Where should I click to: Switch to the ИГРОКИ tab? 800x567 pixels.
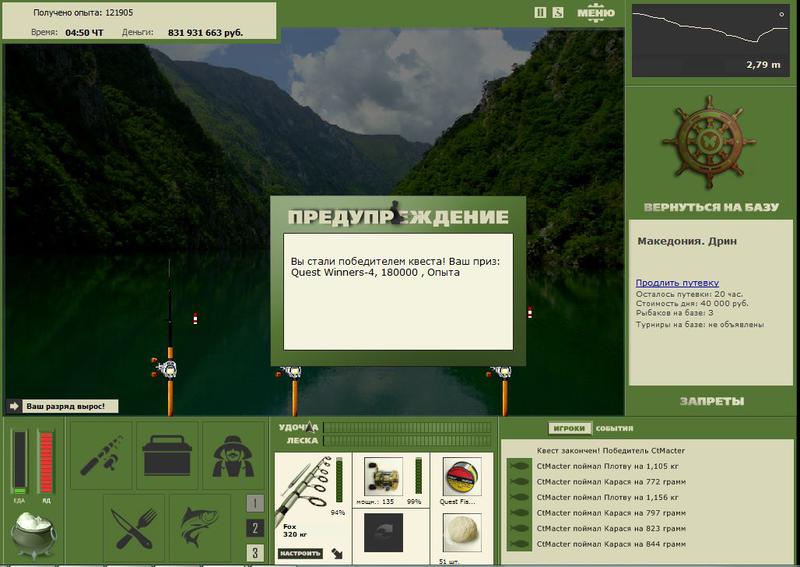coord(569,428)
